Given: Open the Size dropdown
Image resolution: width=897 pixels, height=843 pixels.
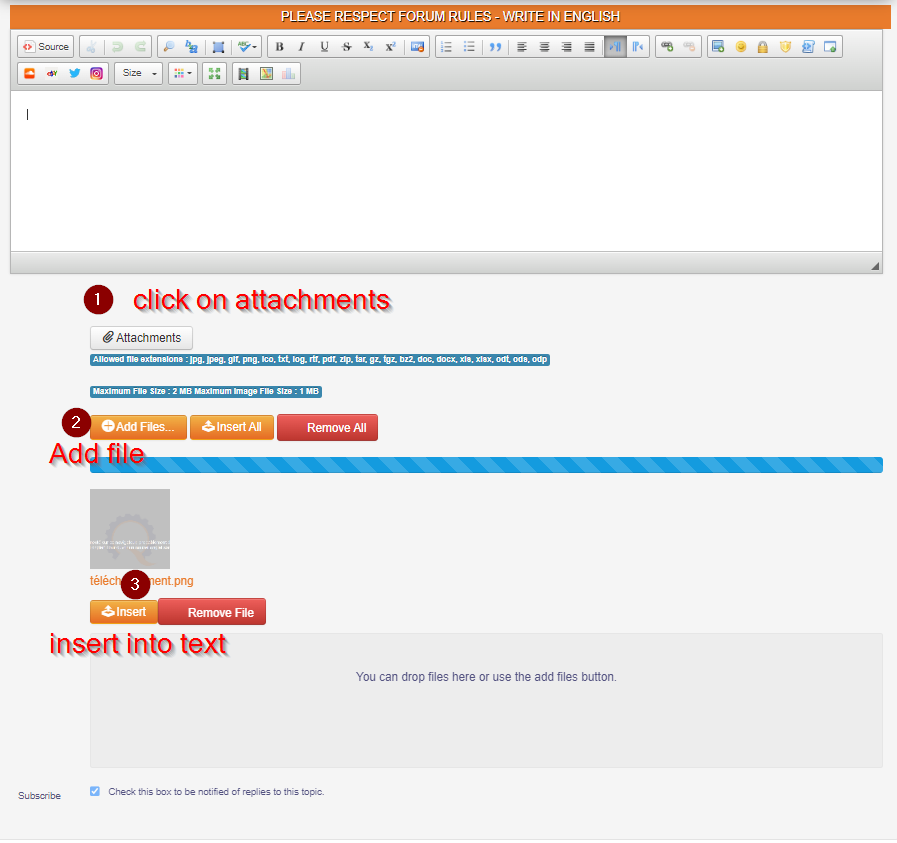Looking at the screenshot, I should pos(138,74).
